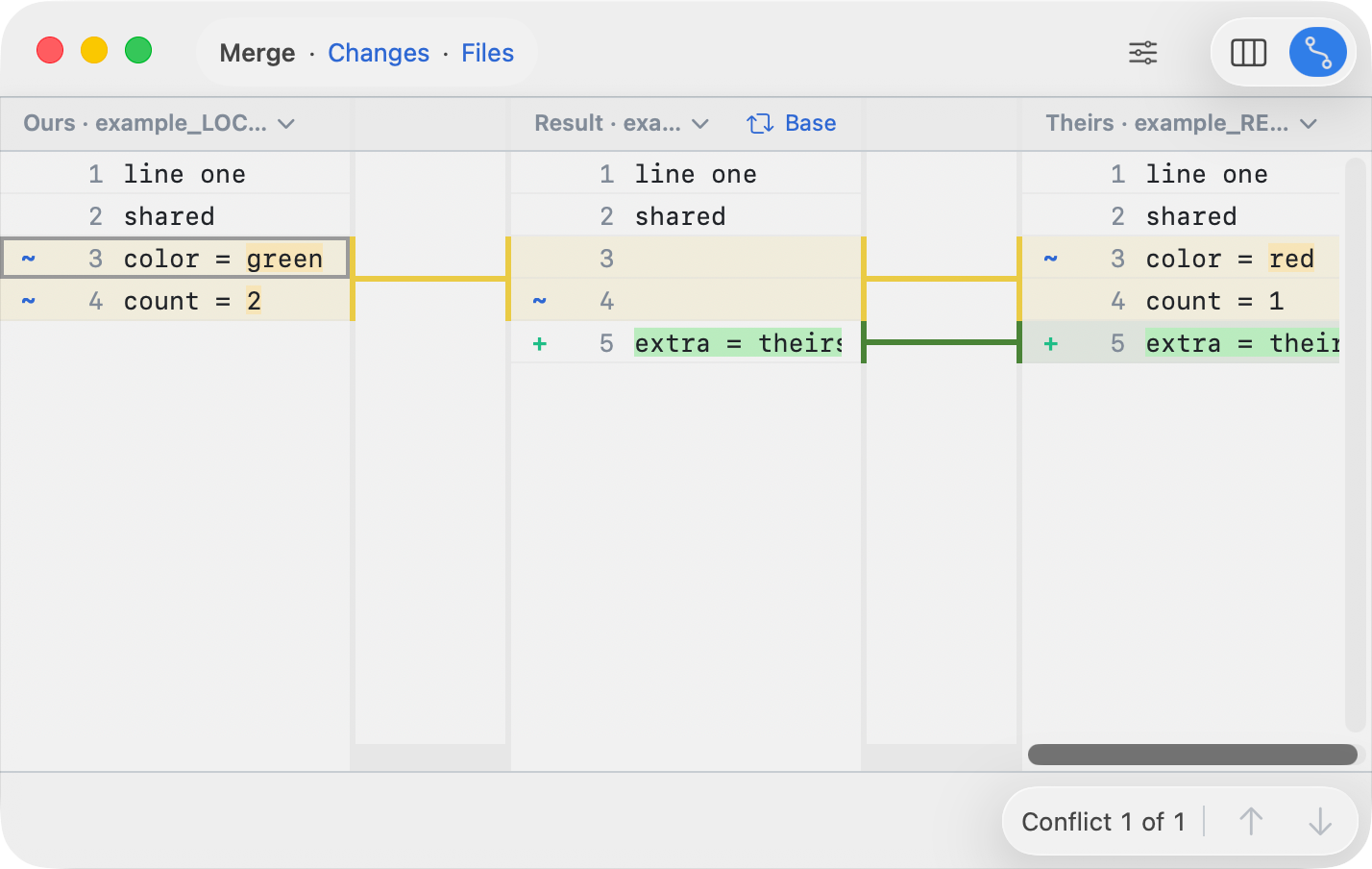Click the Base swap arrows icon
1372x869 pixels.
click(x=760, y=124)
